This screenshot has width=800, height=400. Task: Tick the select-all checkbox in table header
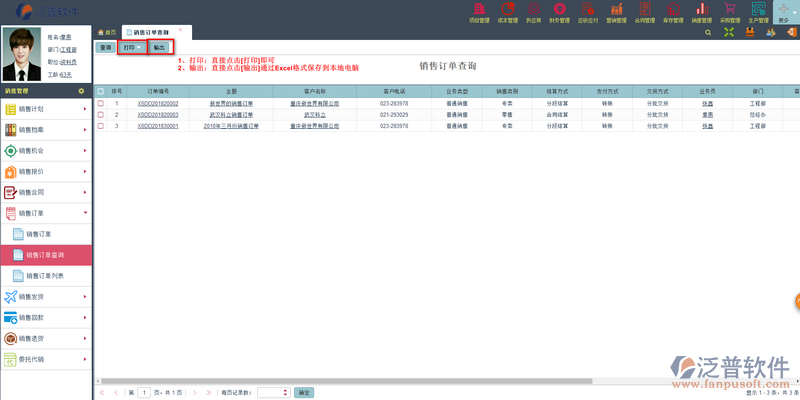[101, 91]
